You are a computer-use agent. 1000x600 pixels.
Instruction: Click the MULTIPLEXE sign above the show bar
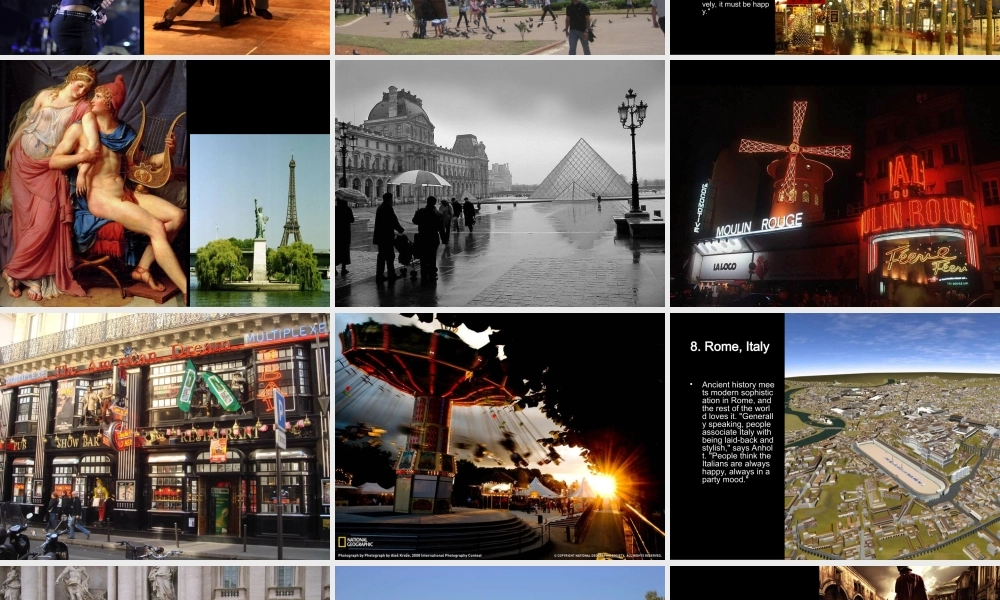[x=285, y=333]
